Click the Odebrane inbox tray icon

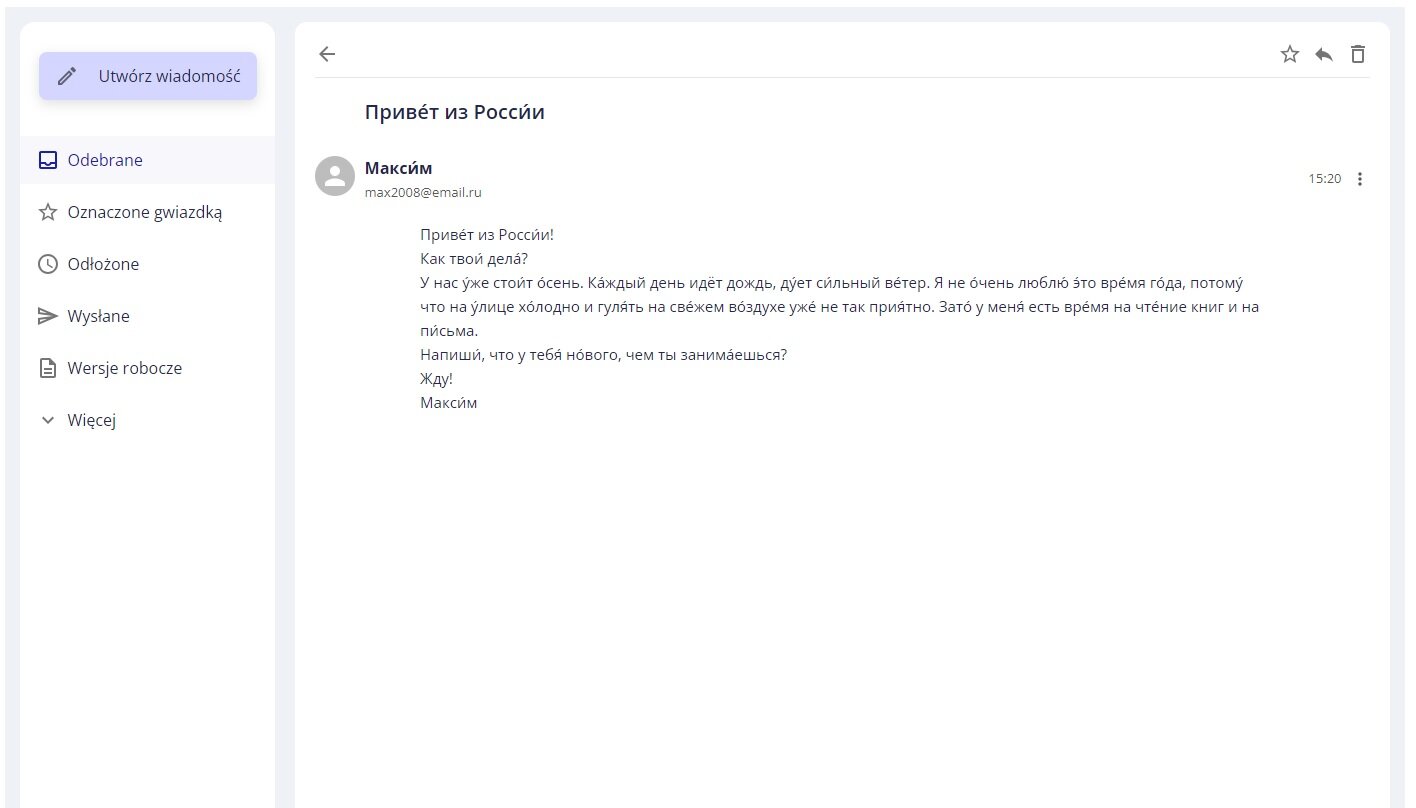(x=48, y=160)
